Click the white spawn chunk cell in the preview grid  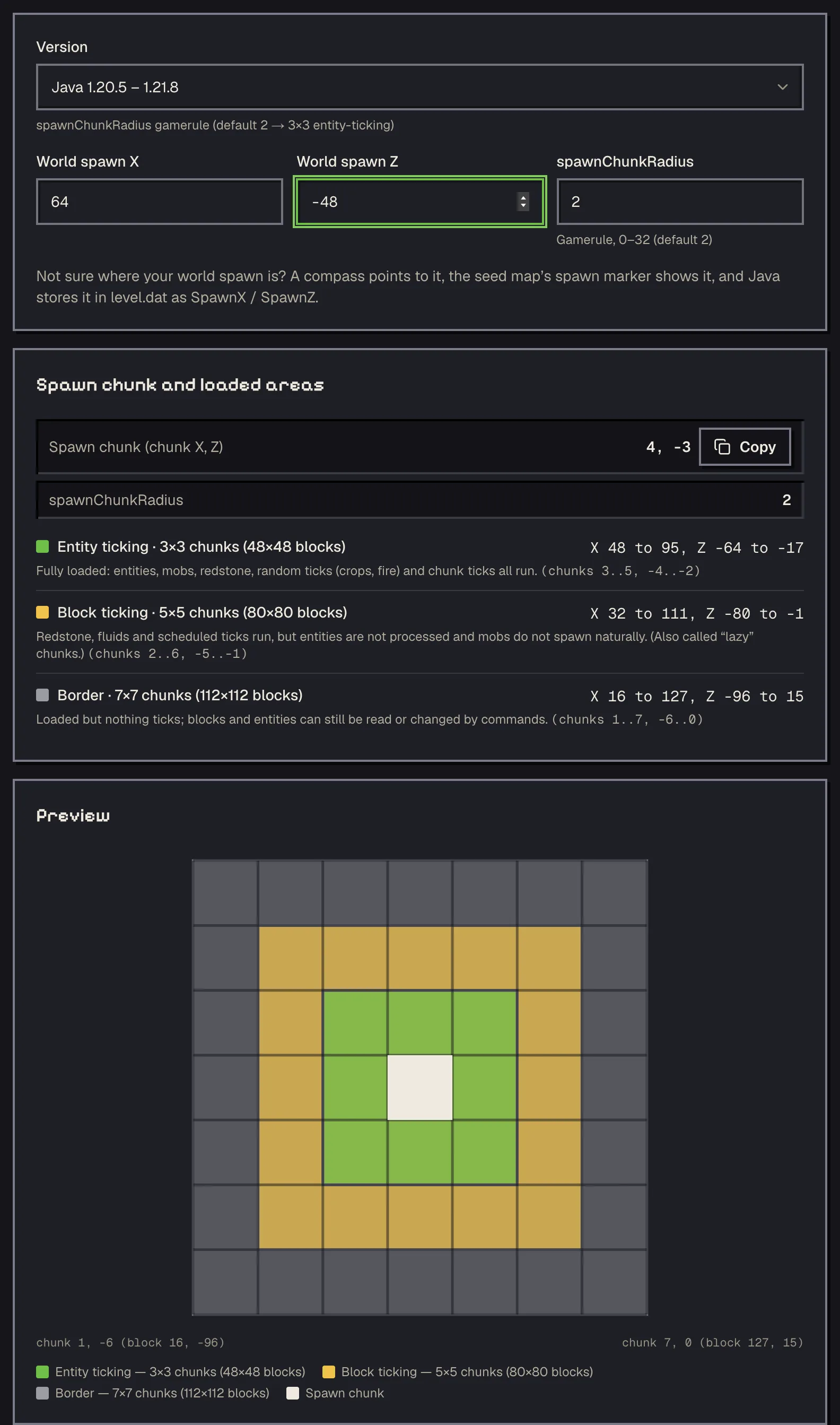(420, 1087)
